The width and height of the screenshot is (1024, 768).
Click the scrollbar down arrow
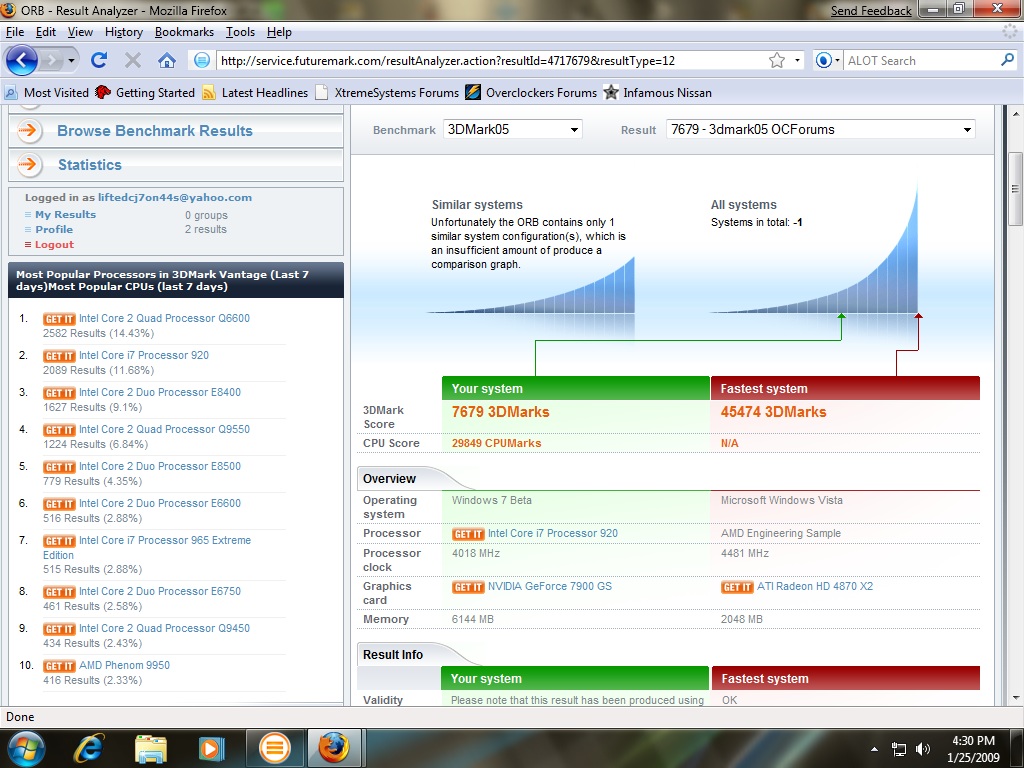[x=1016, y=698]
